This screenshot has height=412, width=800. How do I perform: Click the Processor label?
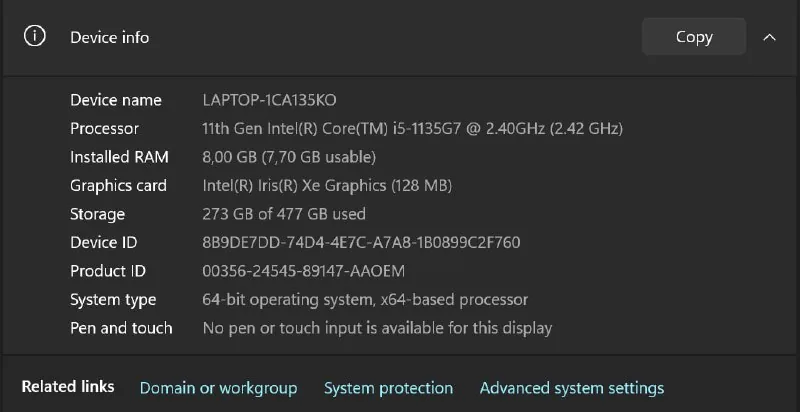(x=104, y=128)
